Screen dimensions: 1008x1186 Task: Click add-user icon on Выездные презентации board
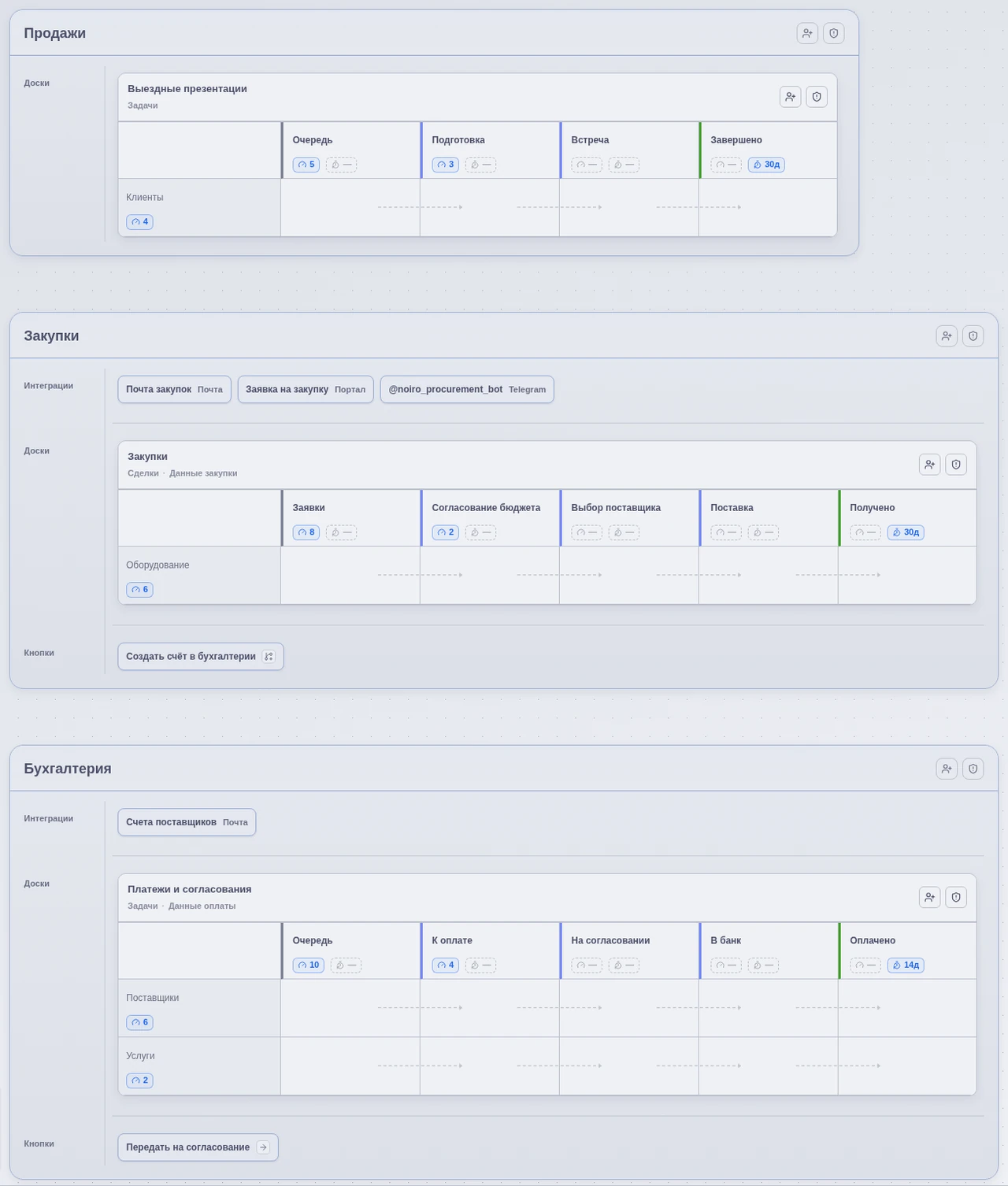click(790, 97)
